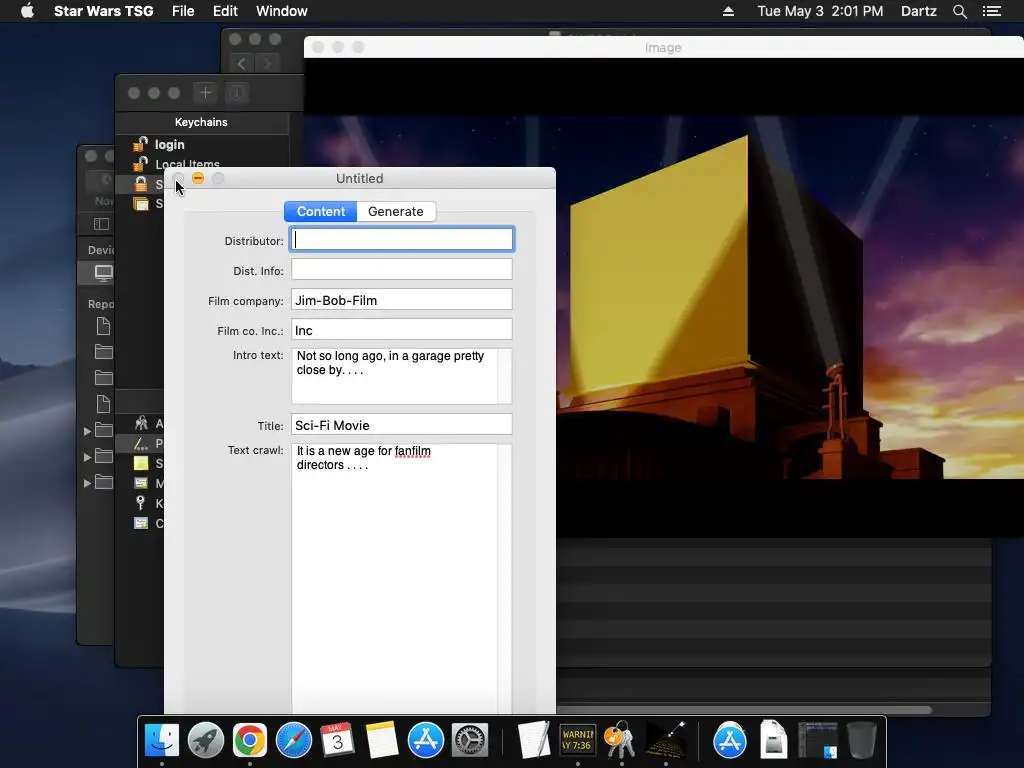1024x768 pixels.
Task: Open the File menu
Action: coord(183,11)
